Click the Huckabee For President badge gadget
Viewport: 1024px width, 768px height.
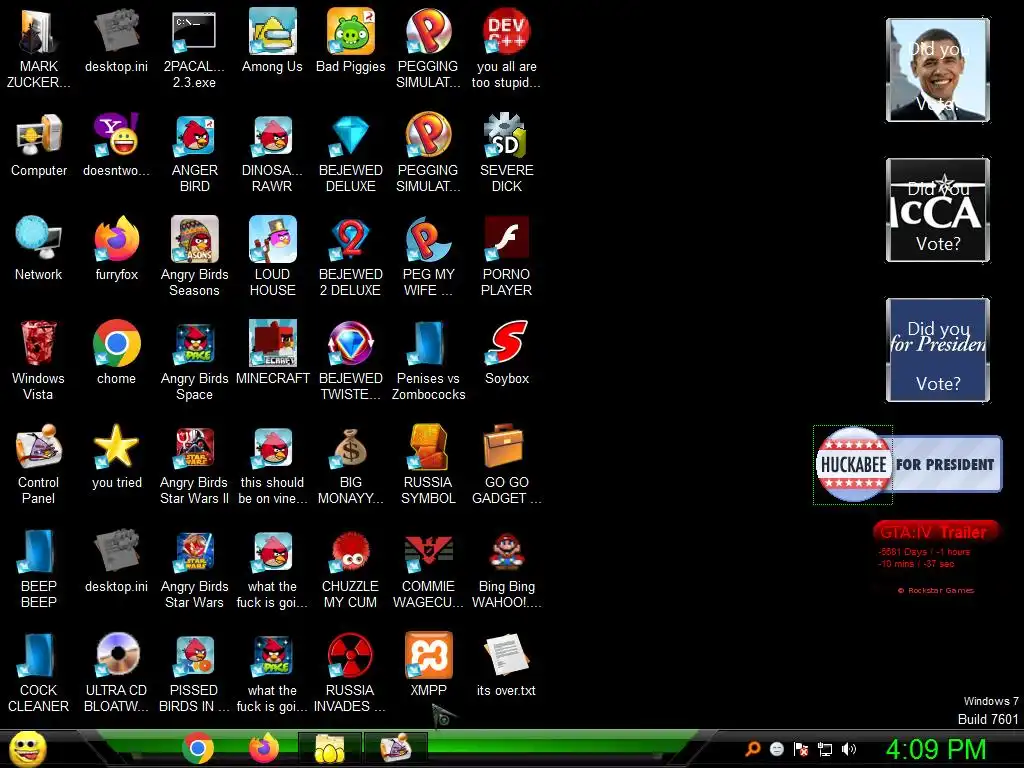click(908, 464)
